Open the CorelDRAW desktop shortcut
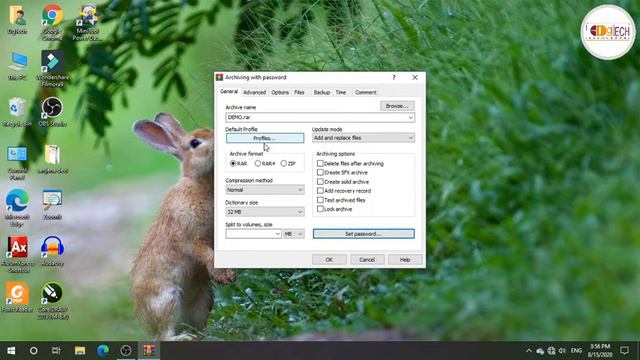Viewport: 640px width, 360px height. [x=52, y=300]
